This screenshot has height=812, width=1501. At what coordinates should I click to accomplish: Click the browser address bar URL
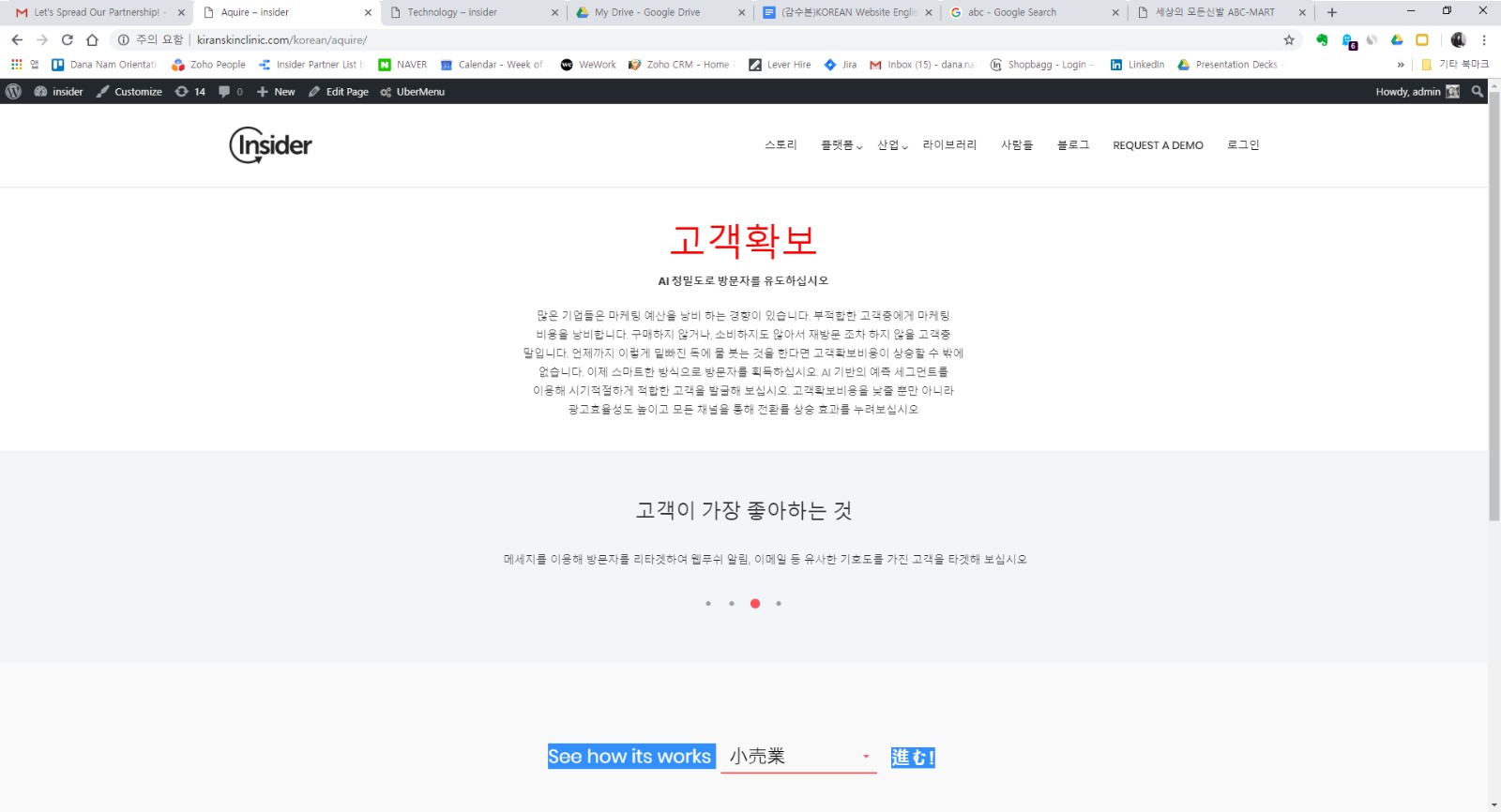tap(281, 40)
